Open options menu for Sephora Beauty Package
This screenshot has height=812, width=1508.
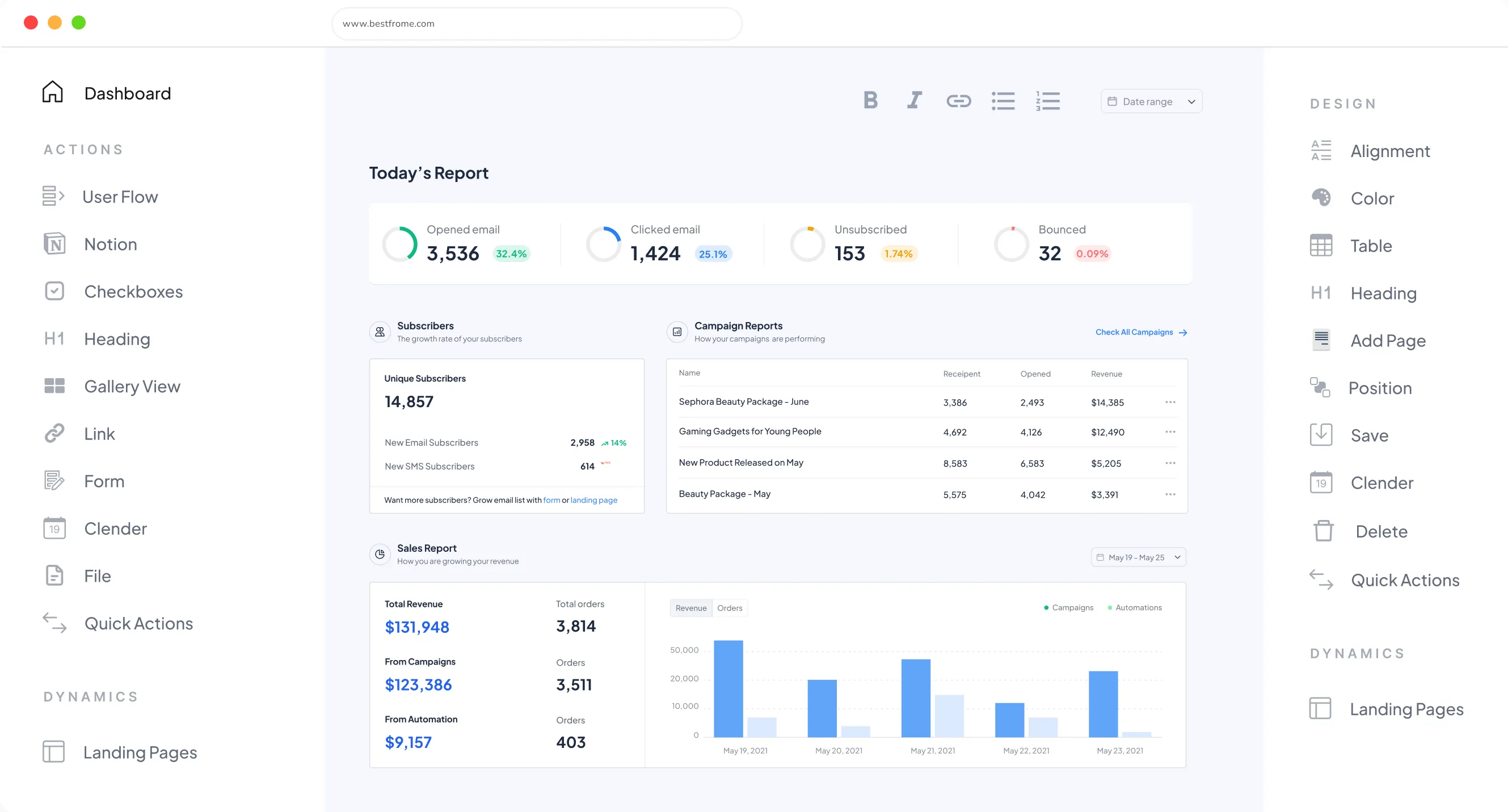(1170, 402)
